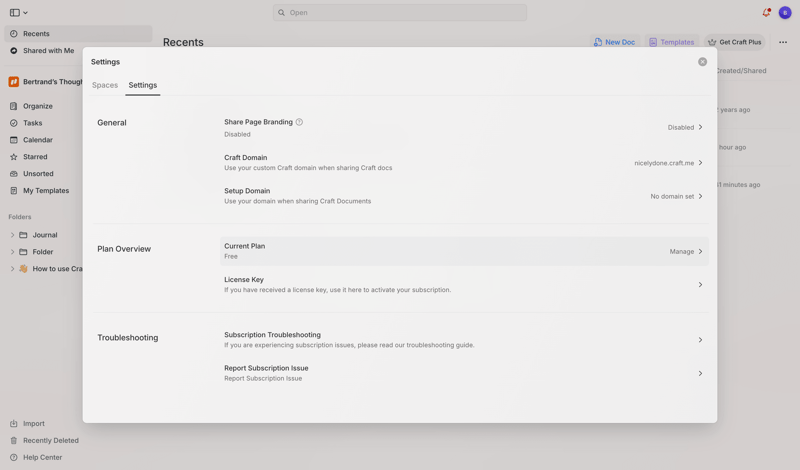The image size is (800, 470).
Task: Click the Open search field
Action: (x=400, y=13)
